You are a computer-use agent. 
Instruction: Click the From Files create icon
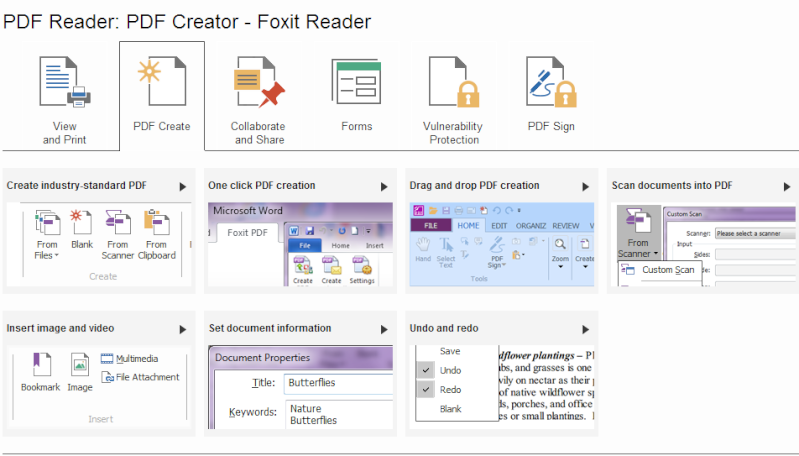point(47,234)
